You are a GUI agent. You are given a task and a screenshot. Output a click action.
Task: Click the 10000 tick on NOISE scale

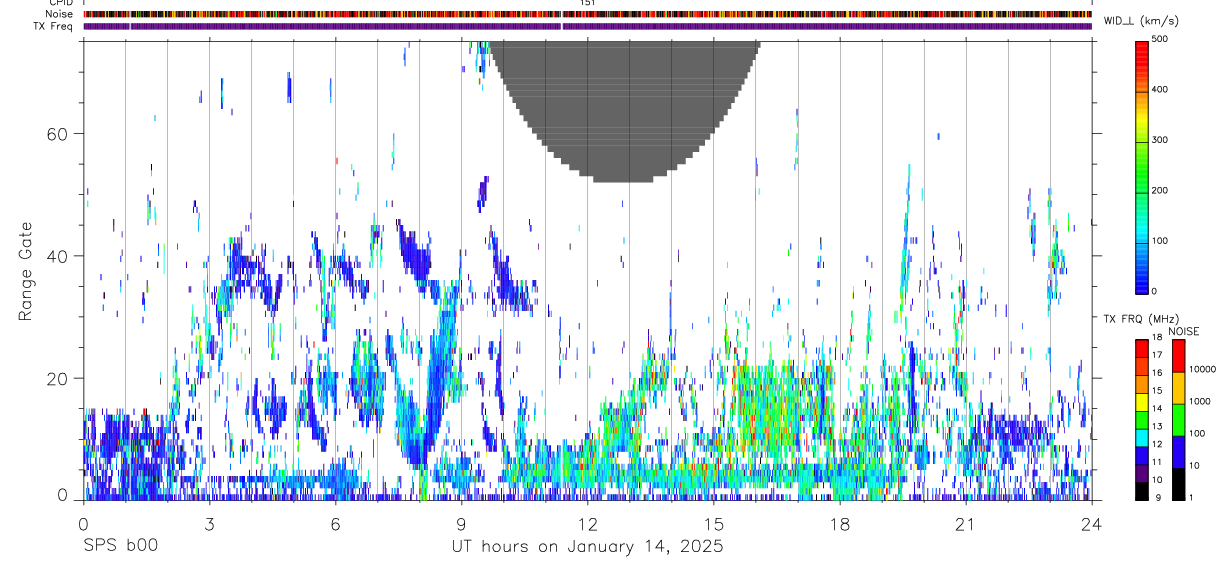1204,369
